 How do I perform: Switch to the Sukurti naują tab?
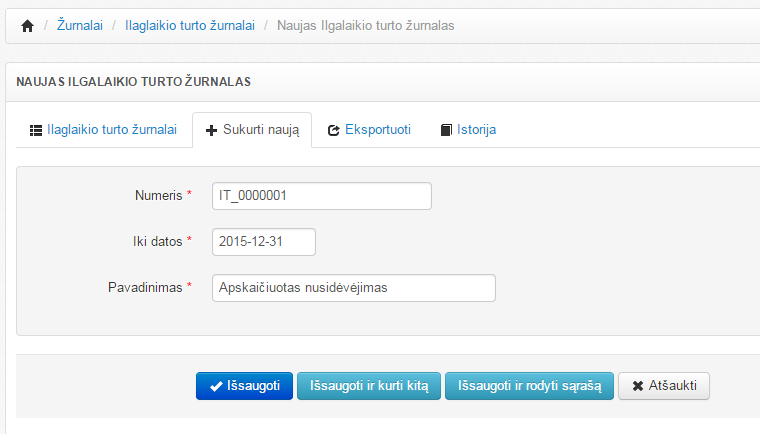point(252,130)
